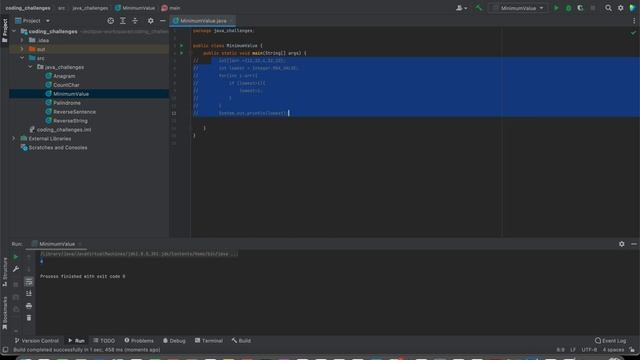Clear all Run console output with trash icon
This screenshot has width=640, height=360.
[29, 318]
